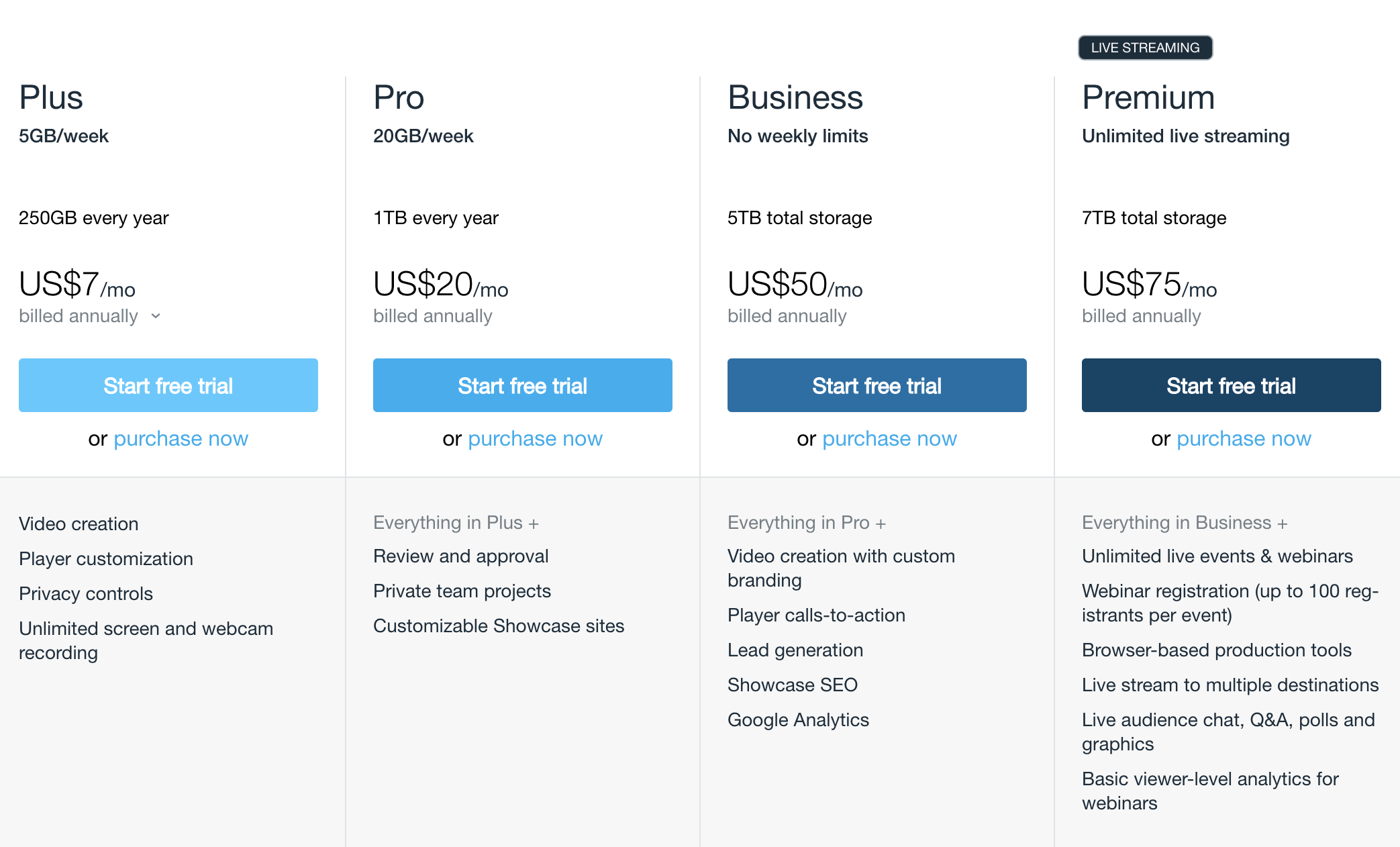Click Start free trial for Plus plan
Image resolution: width=1400 pixels, height=847 pixels.
[168, 385]
